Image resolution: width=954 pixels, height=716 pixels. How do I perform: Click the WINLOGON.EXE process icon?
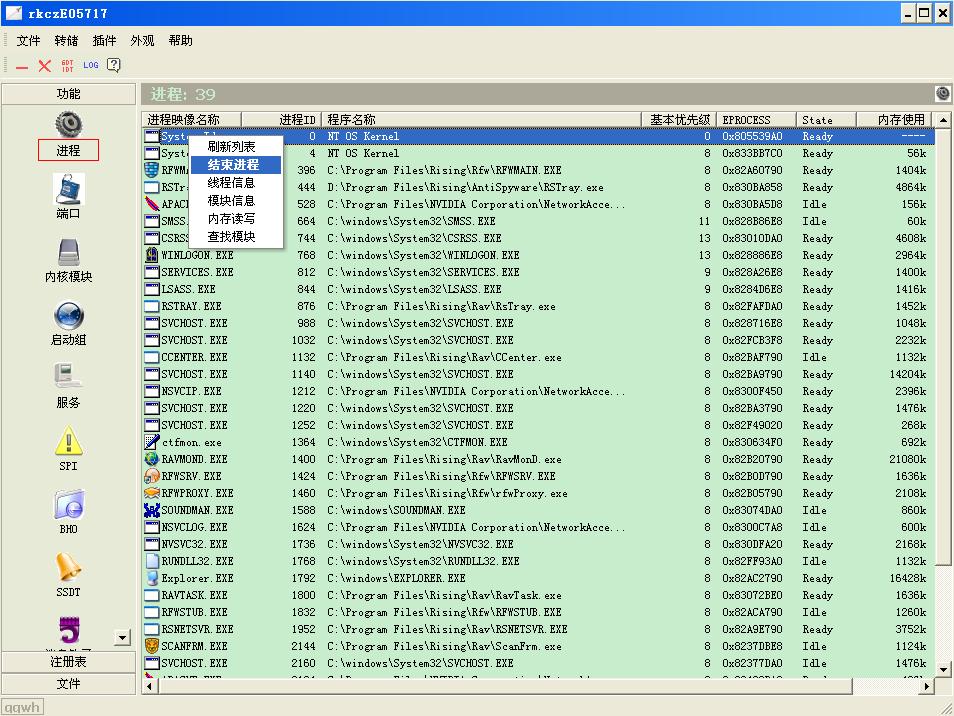(151, 255)
